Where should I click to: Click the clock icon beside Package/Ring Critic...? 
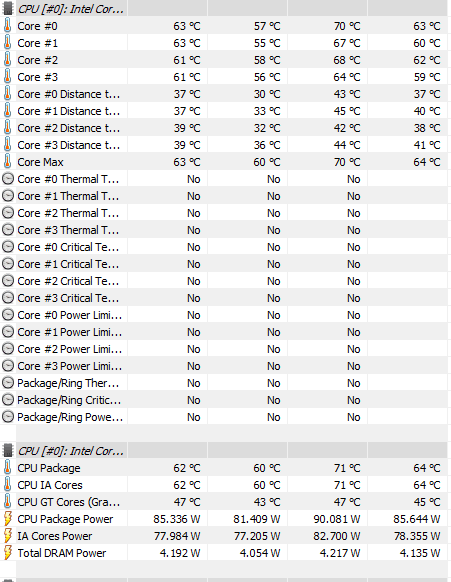click(x=8, y=400)
